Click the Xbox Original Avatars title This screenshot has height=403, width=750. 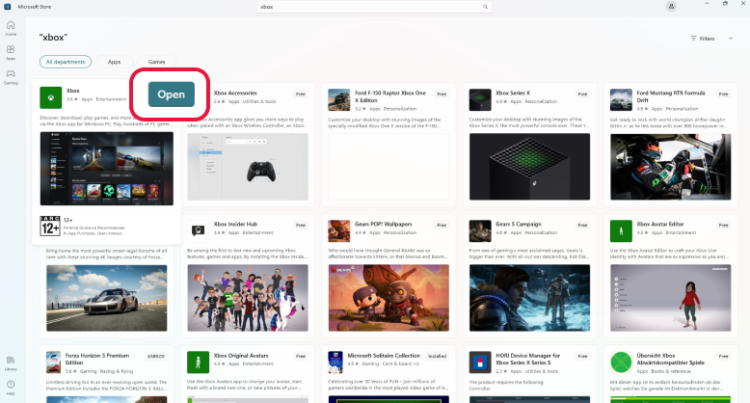[x=241, y=356]
